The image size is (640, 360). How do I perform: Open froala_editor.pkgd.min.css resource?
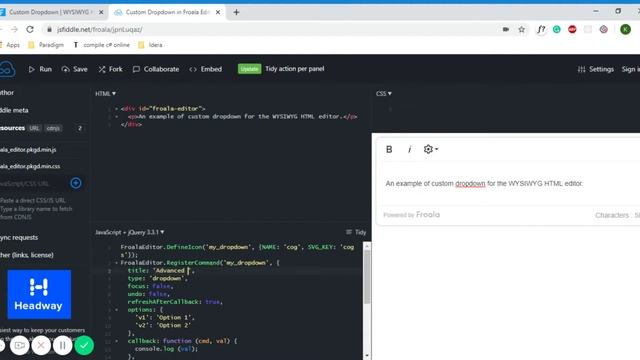click(x=30, y=166)
